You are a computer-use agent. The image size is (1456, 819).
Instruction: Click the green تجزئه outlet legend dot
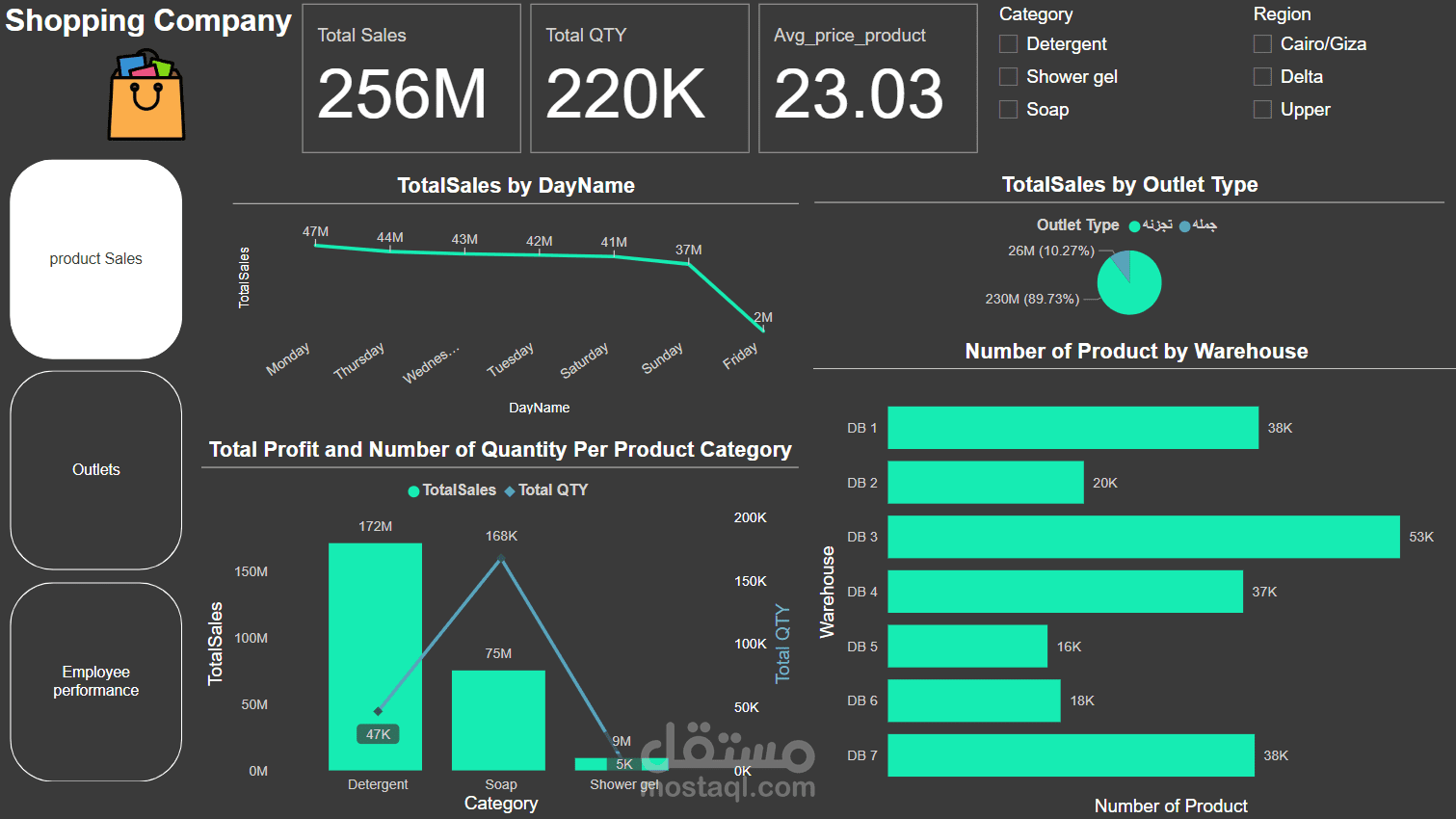click(1134, 226)
